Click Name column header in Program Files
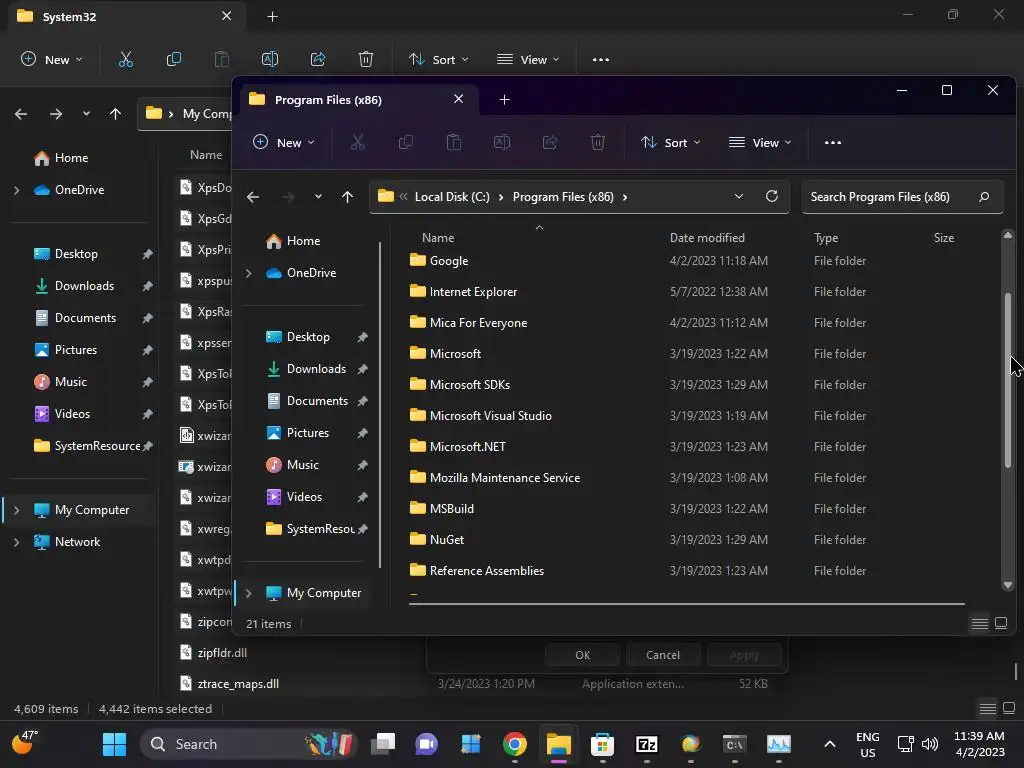 click(x=438, y=238)
